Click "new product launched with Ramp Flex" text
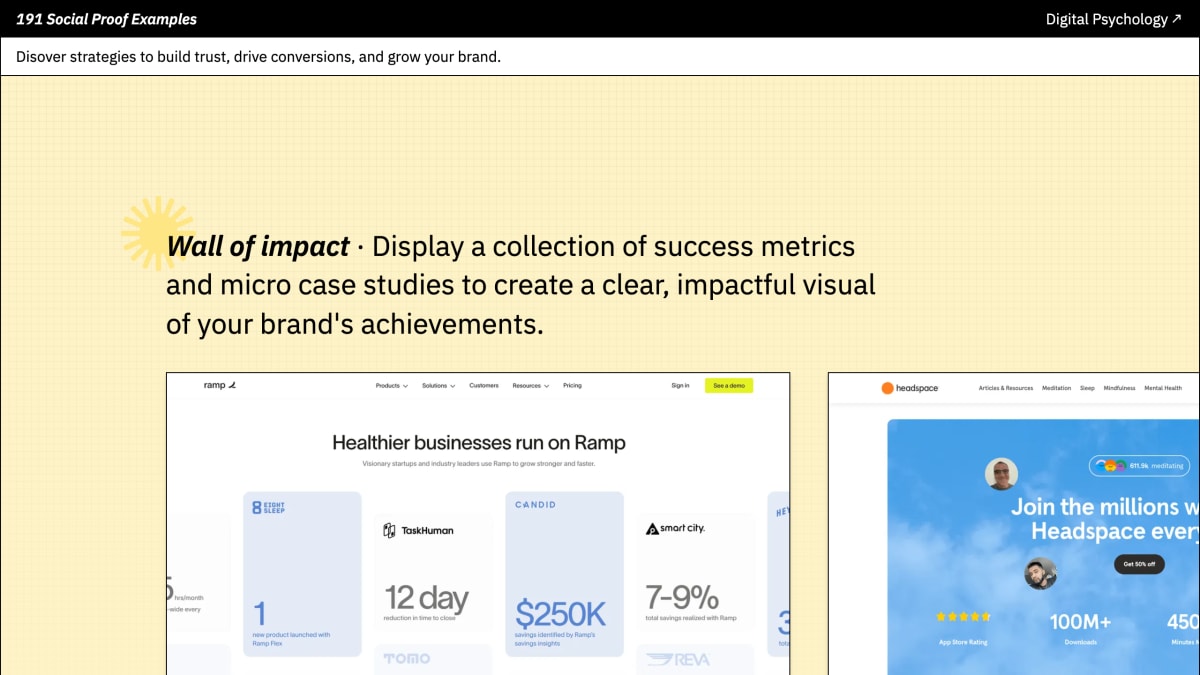 [291, 638]
